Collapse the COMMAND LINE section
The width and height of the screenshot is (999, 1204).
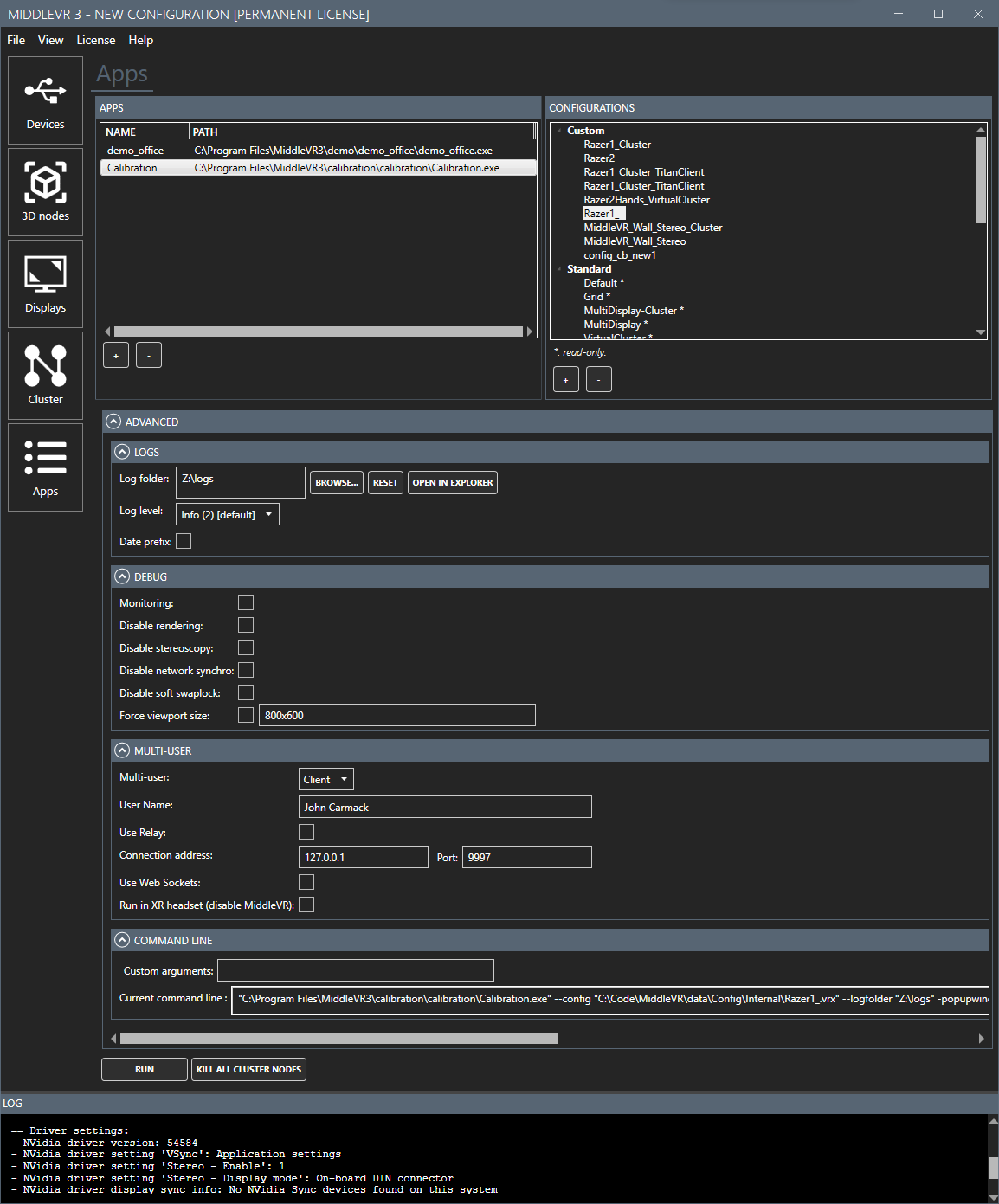[122, 940]
